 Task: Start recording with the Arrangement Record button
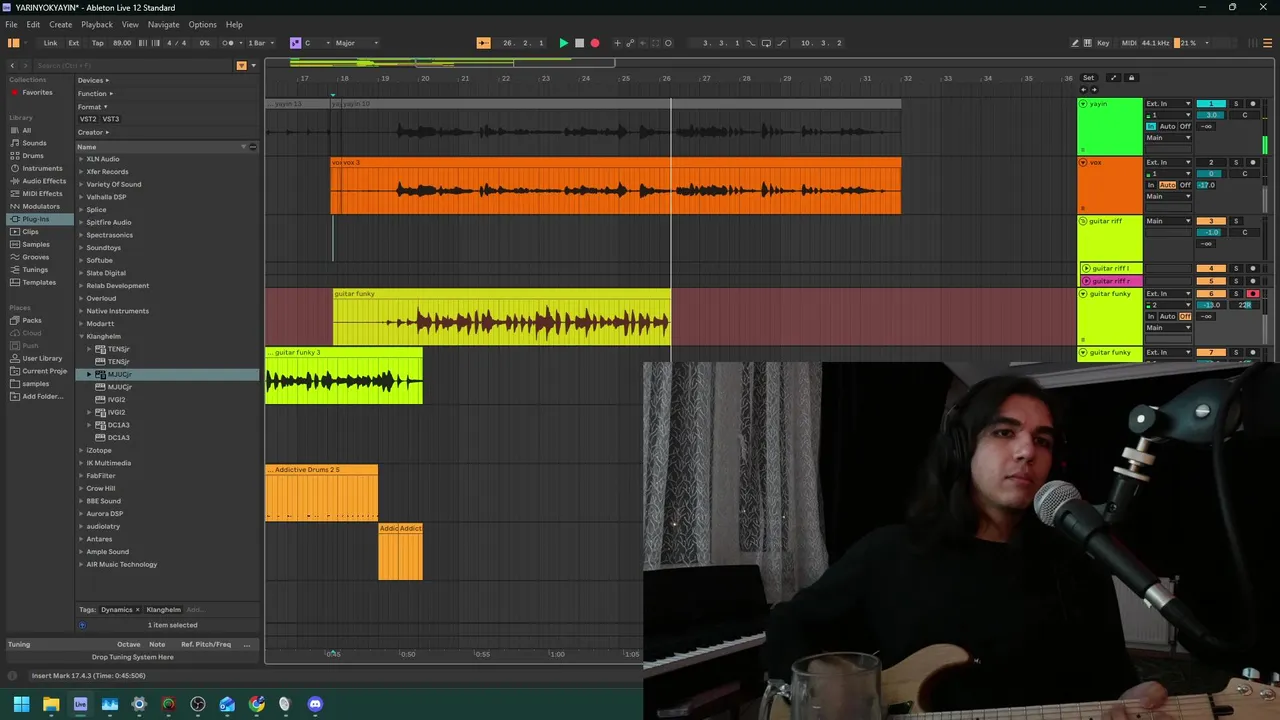595,43
